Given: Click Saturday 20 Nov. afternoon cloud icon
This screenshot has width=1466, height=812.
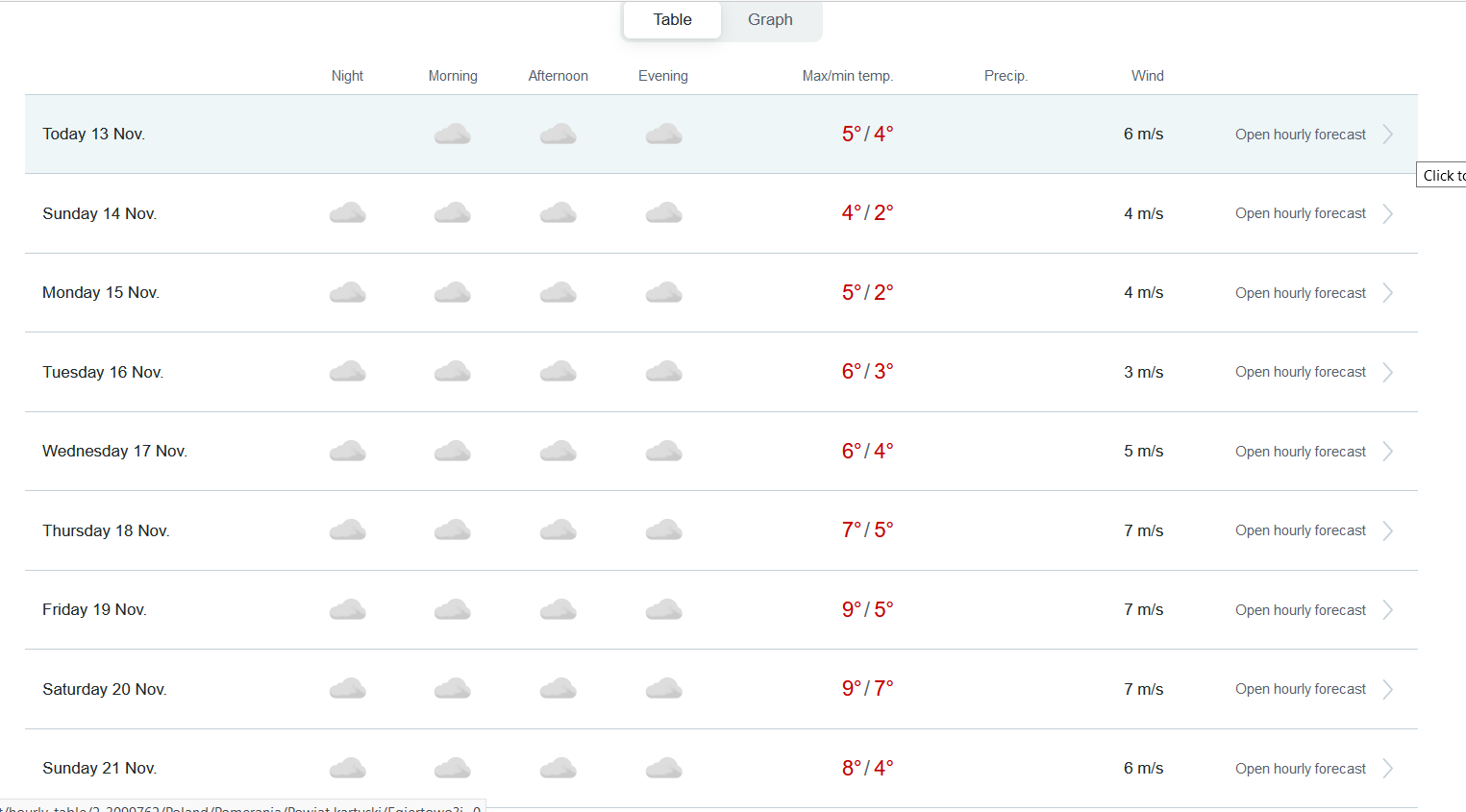Looking at the screenshot, I should 558,688.
